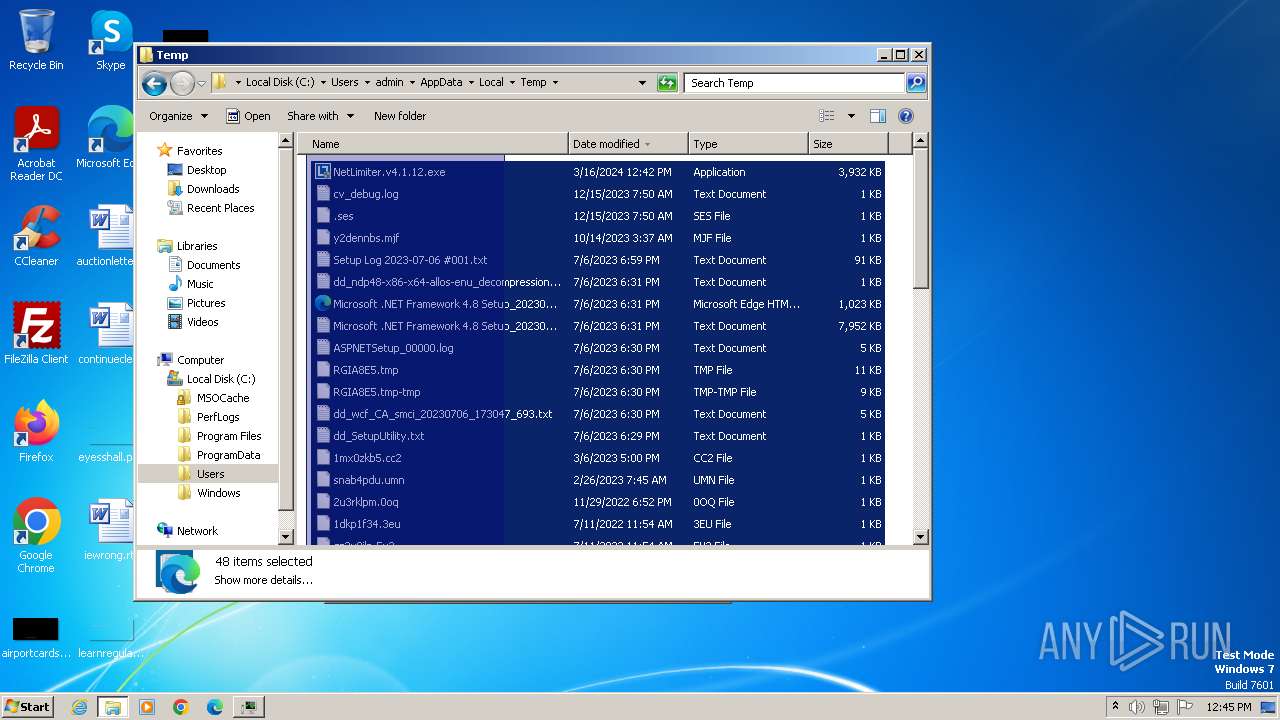Select the Users folder in the tree
The width and height of the screenshot is (1280, 720).
click(x=210, y=474)
